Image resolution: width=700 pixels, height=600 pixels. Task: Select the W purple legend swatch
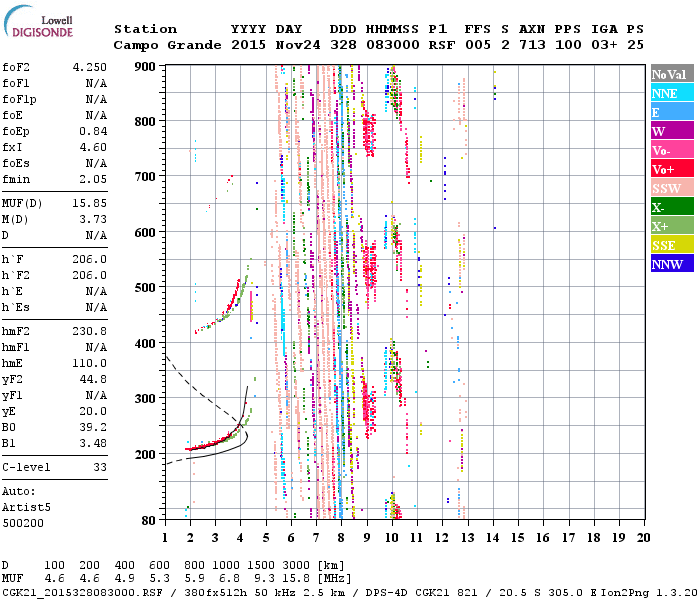pyautogui.click(x=672, y=131)
